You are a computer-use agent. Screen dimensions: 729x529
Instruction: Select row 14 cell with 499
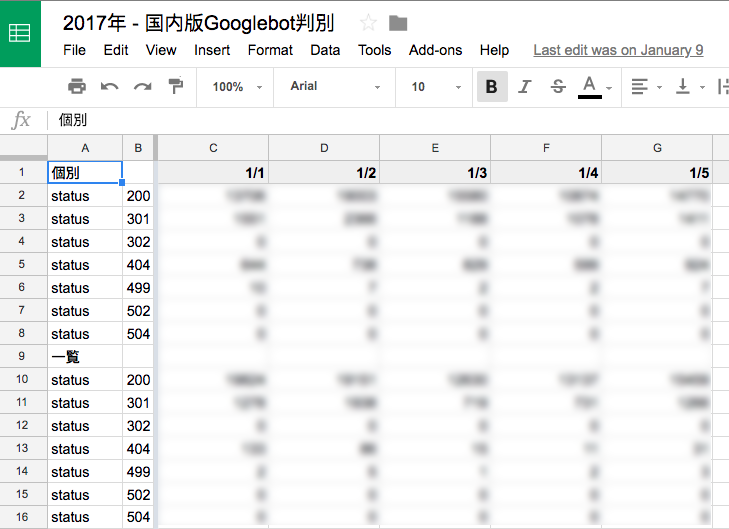138,472
